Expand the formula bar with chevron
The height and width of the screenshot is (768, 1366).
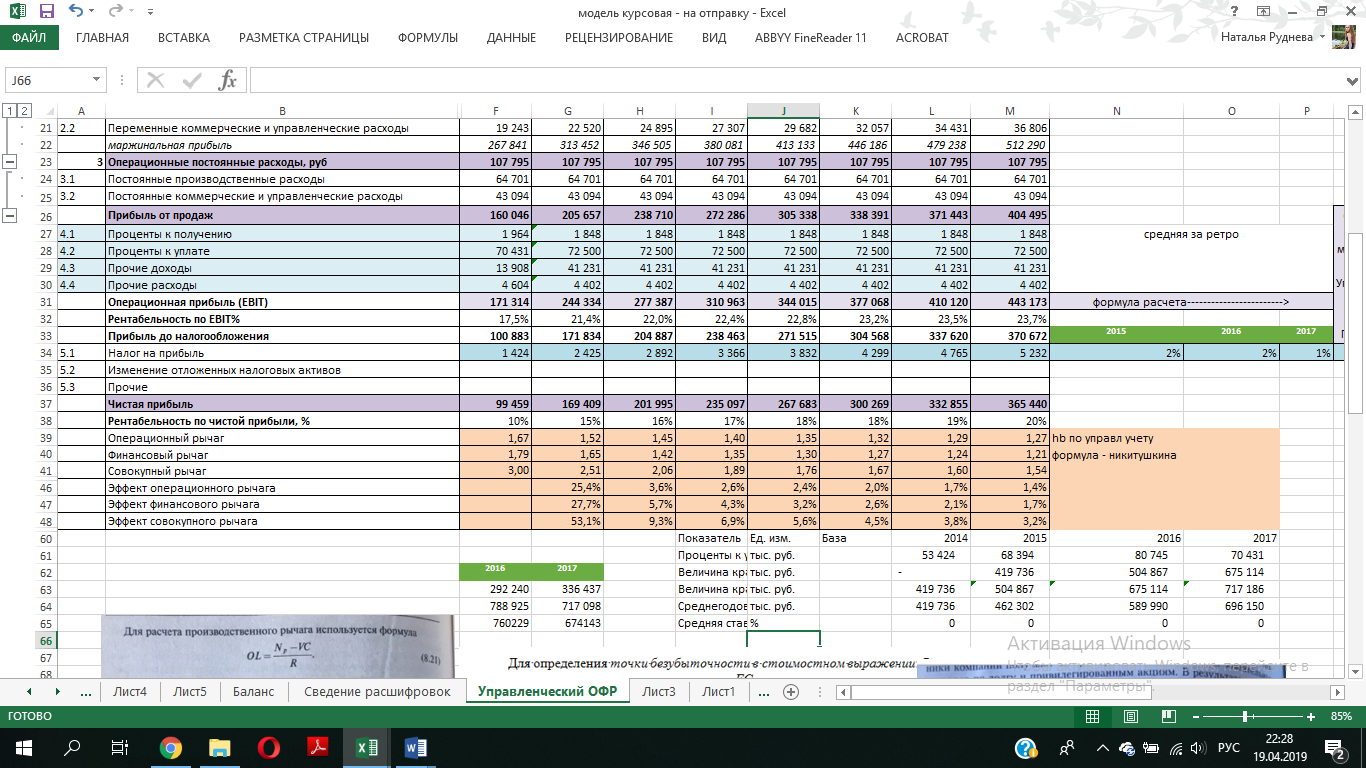(x=1352, y=80)
